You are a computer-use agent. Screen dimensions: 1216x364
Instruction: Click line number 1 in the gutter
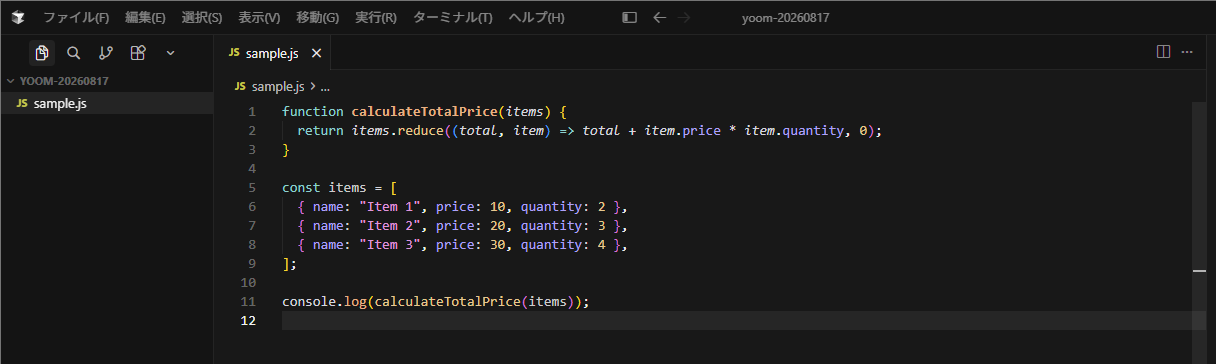252,112
